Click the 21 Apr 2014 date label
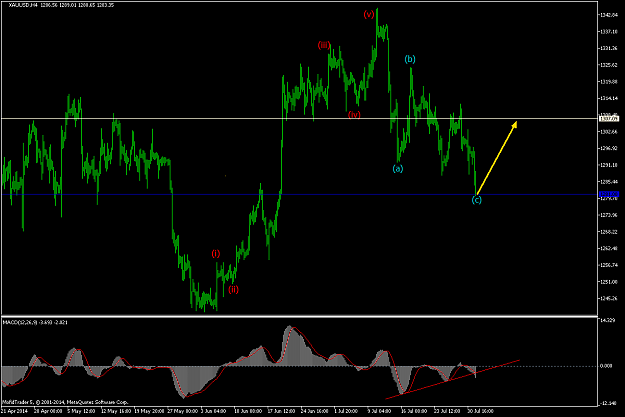This screenshot has height=417, width=625. click(x=15, y=411)
